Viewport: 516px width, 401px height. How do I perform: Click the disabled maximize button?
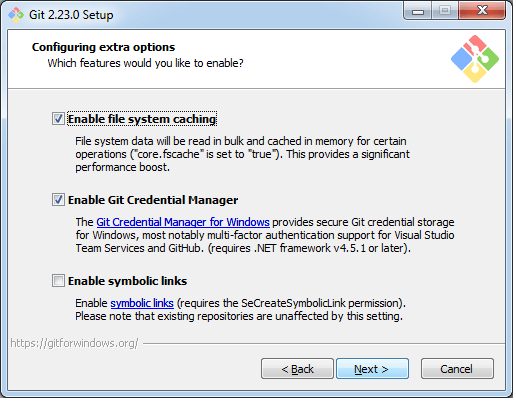coord(445,11)
